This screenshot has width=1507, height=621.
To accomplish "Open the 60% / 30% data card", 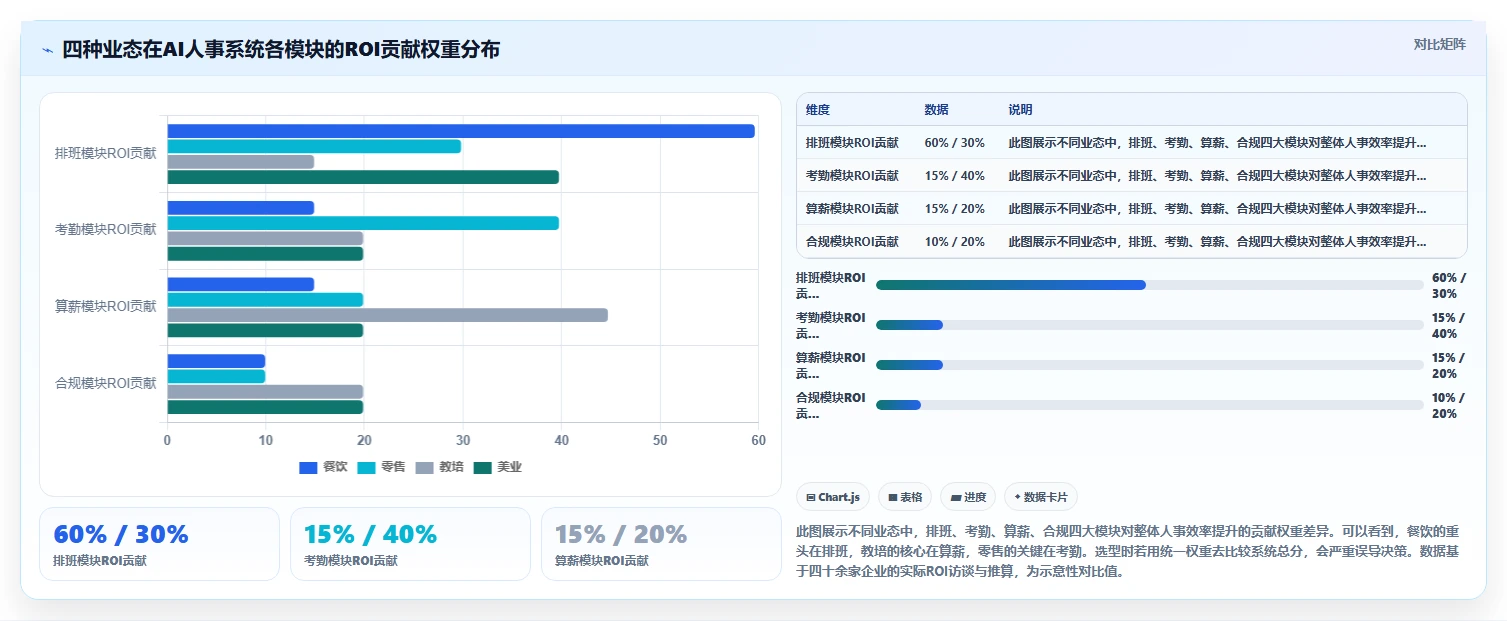I will [x=160, y=544].
